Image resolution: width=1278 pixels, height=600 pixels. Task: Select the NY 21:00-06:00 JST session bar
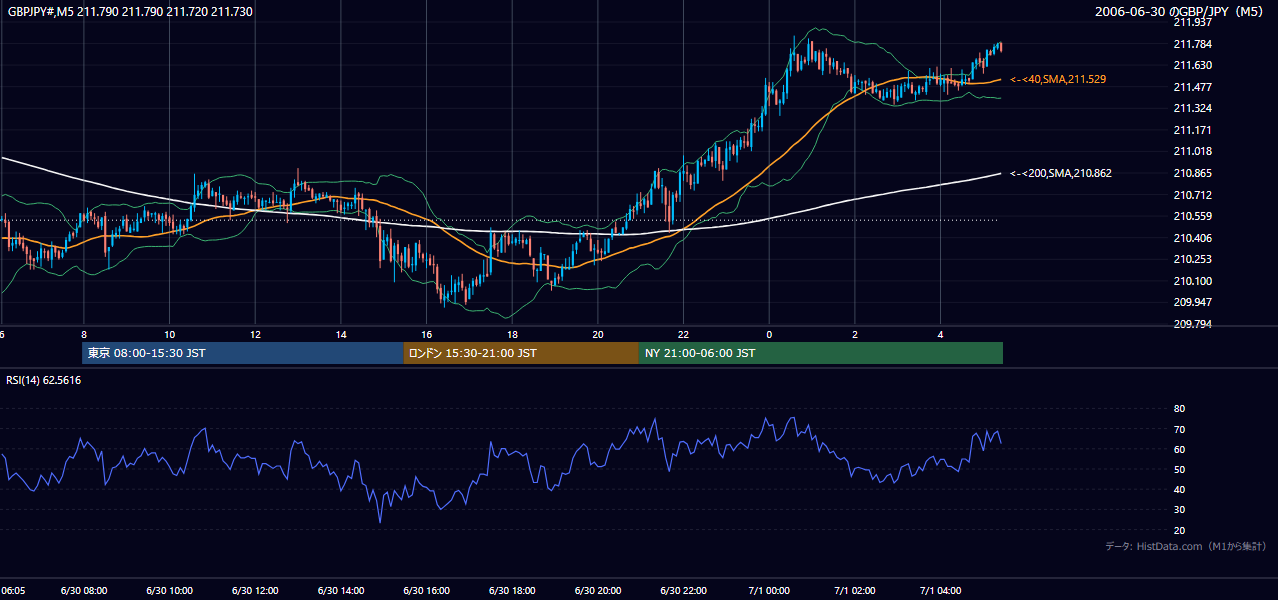pyautogui.click(x=821, y=353)
